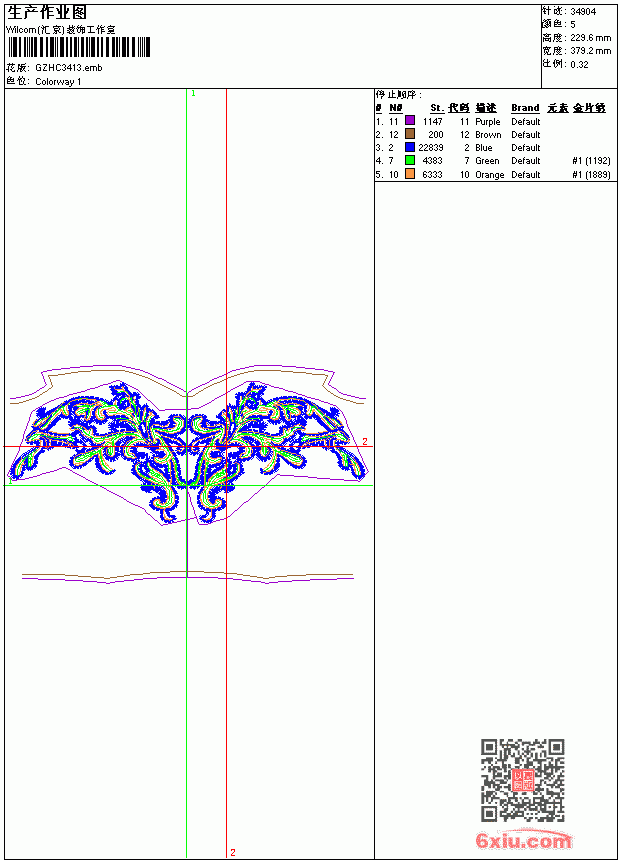Select the GZHC3413.emb file name text
Image resolution: width=620 pixels, height=860 pixels.
69,68
